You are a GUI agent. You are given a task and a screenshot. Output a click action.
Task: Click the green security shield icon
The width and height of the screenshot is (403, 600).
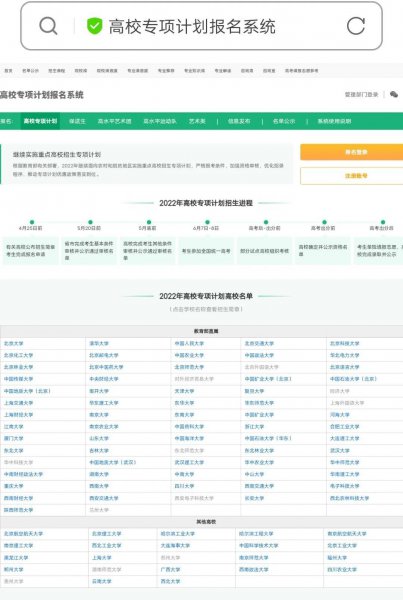(94, 26)
